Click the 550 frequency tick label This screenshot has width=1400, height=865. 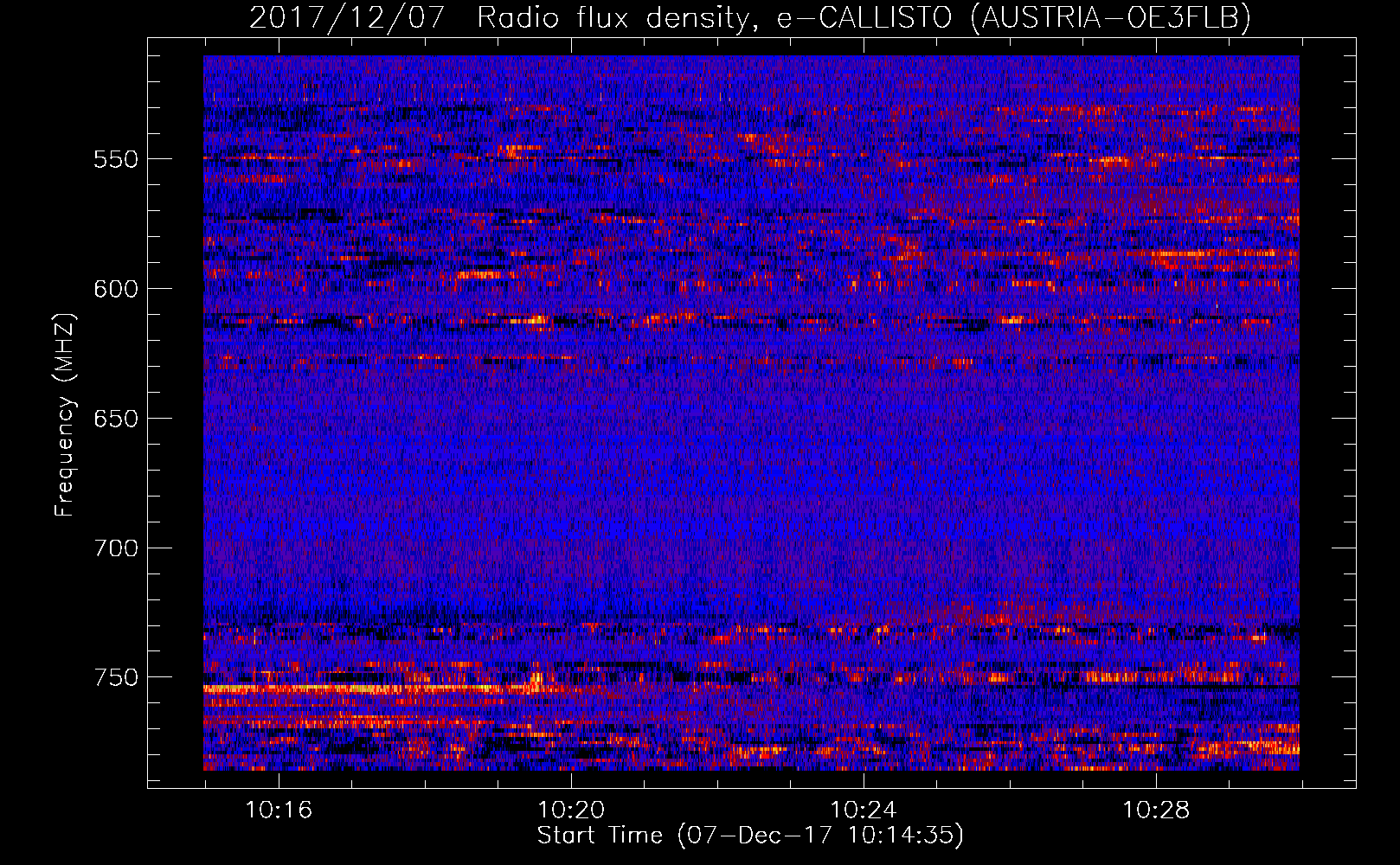tap(116, 160)
